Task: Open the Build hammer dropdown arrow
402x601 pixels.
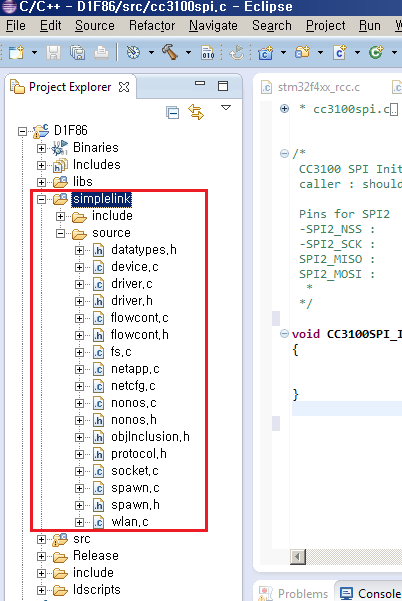Action: tap(188, 52)
